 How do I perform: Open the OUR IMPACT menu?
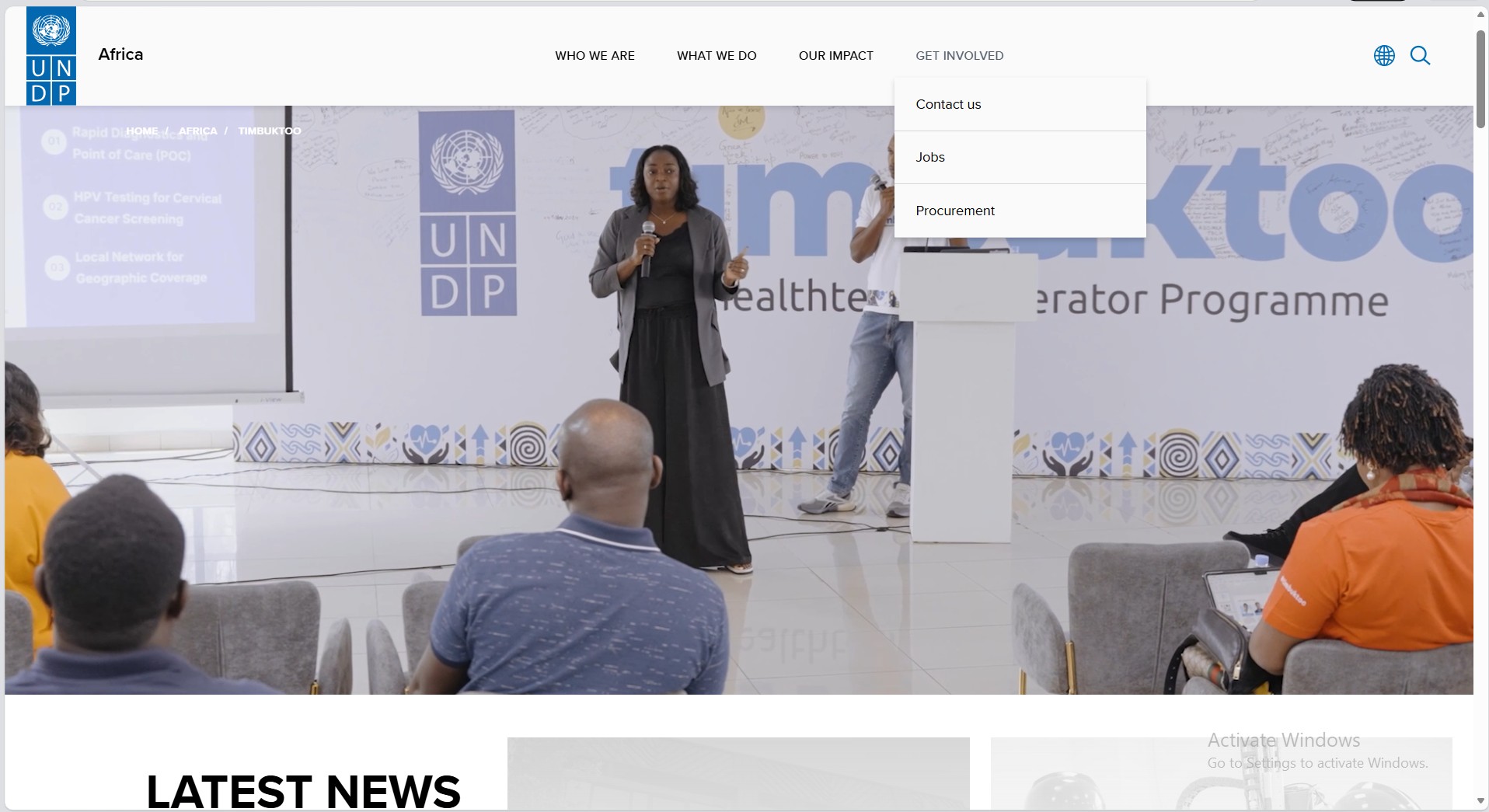click(x=836, y=56)
